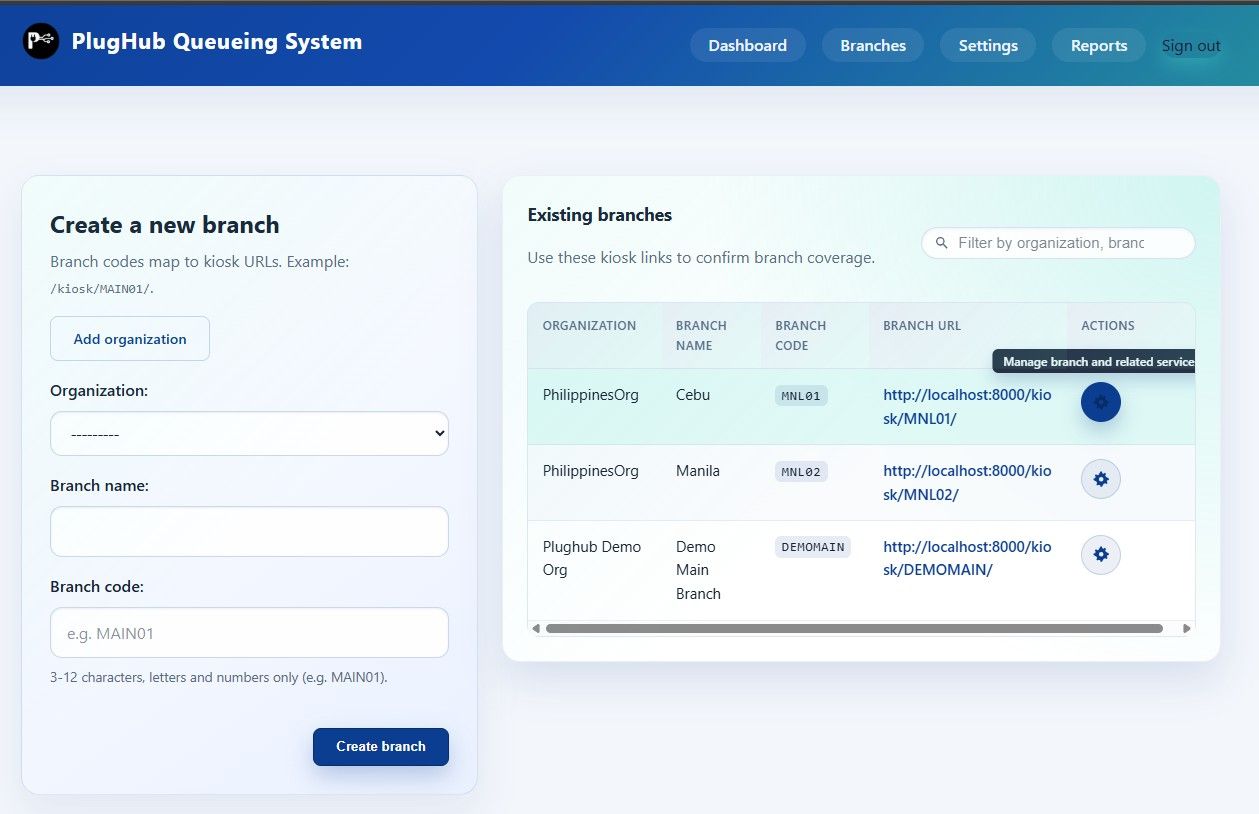The image size is (1259, 814).
Task: Open the MNL02 kiosk URL link
Action: click(966, 482)
